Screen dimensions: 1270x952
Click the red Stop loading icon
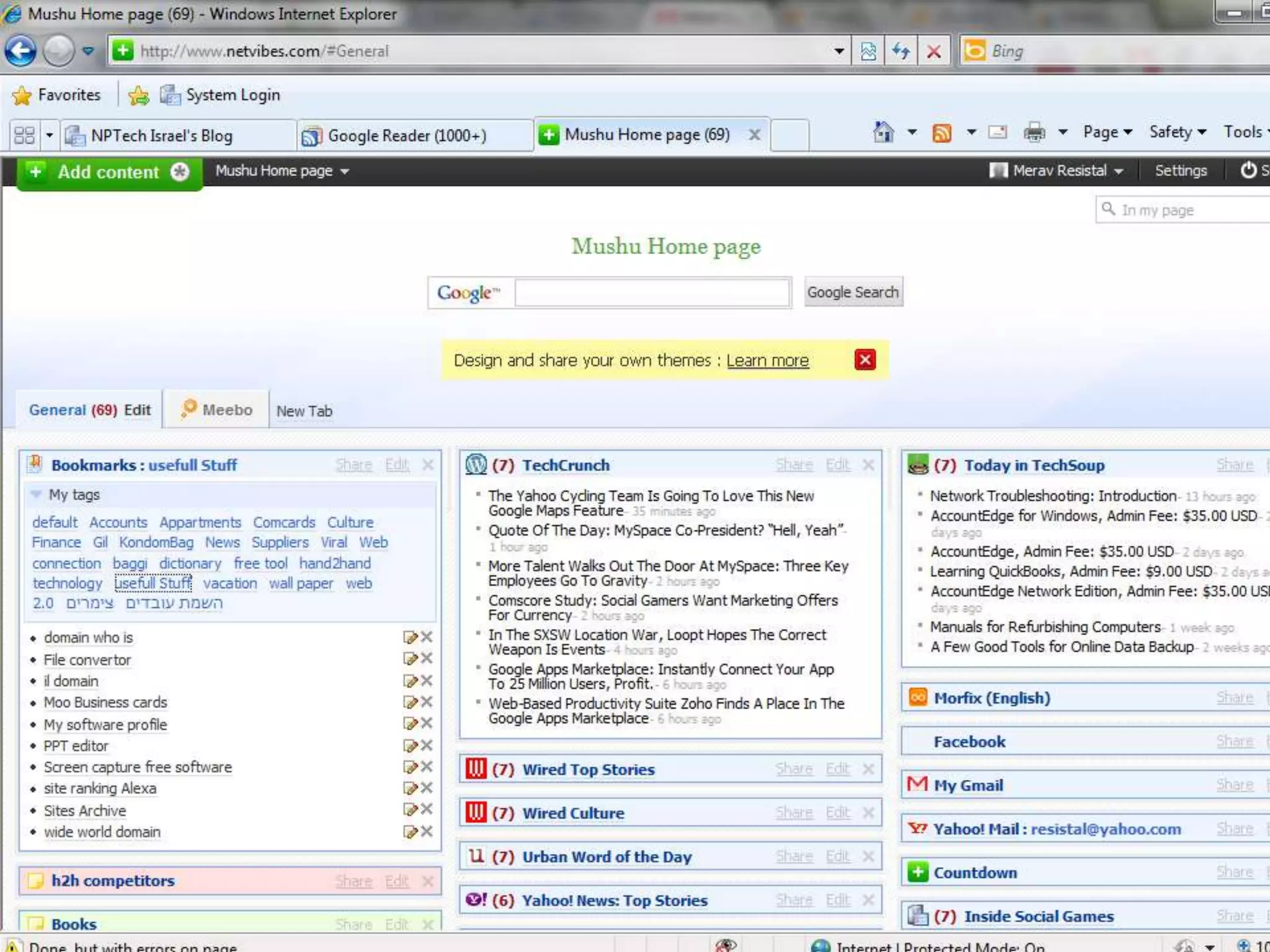pos(933,51)
